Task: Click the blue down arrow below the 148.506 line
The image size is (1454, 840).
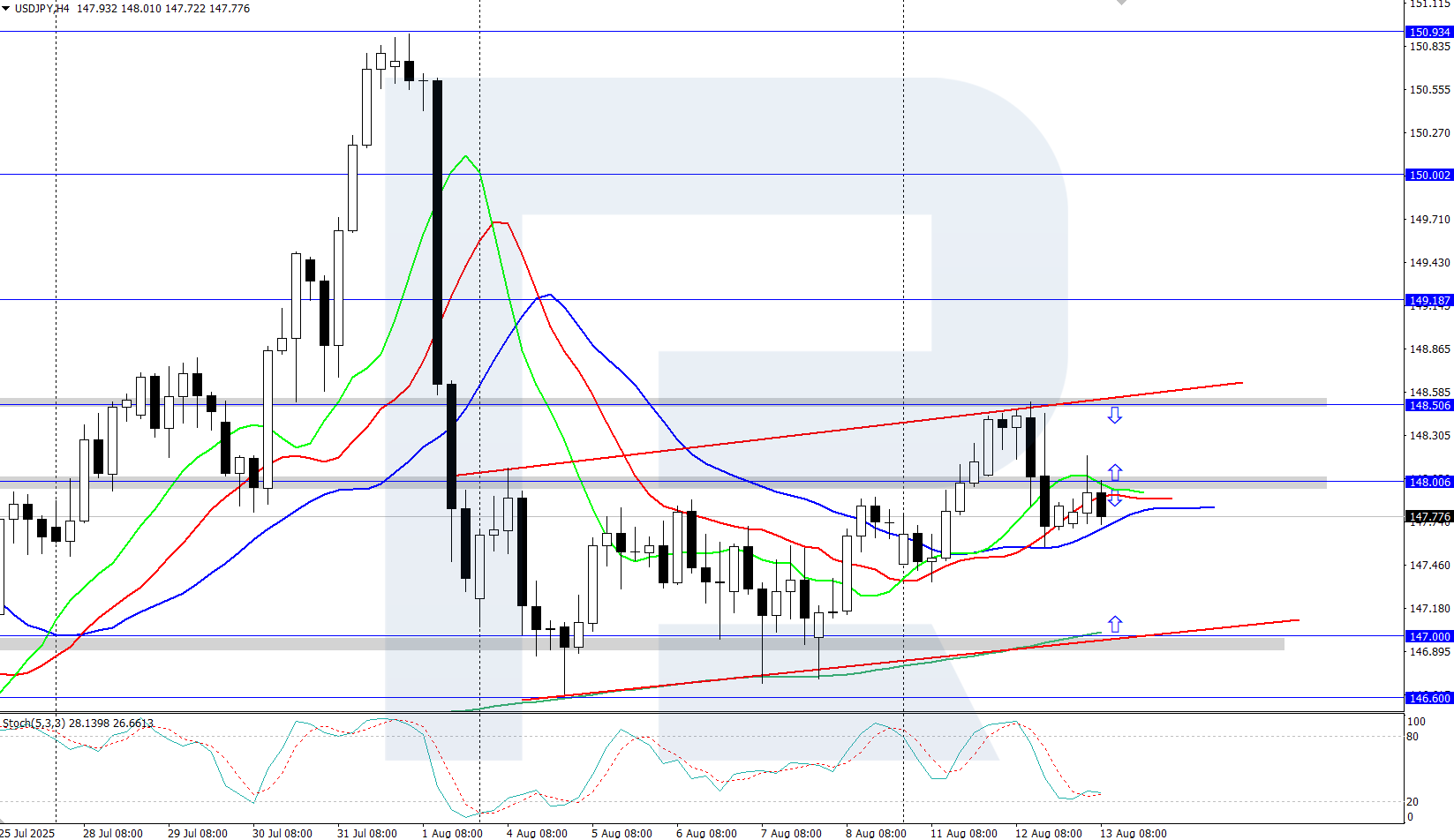Action: click(x=1115, y=415)
